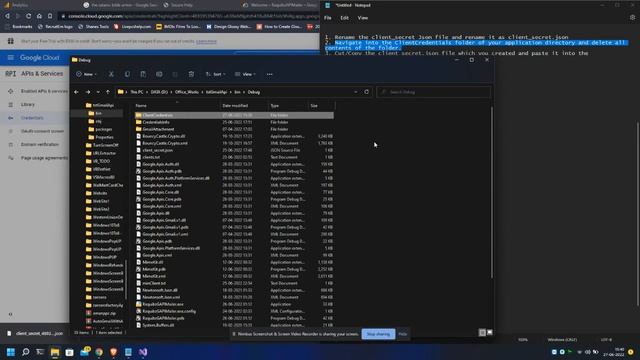Click Hide on the screen sharing bar

point(402,334)
